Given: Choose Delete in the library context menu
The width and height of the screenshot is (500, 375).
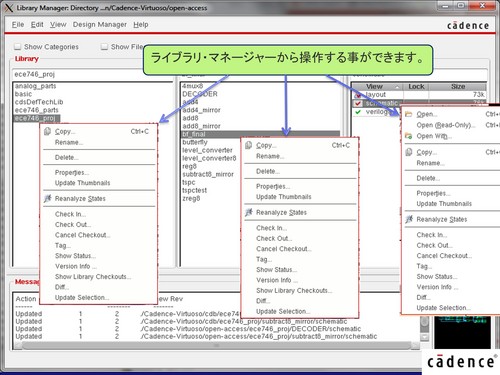Looking at the screenshot, I should pos(67,157).
